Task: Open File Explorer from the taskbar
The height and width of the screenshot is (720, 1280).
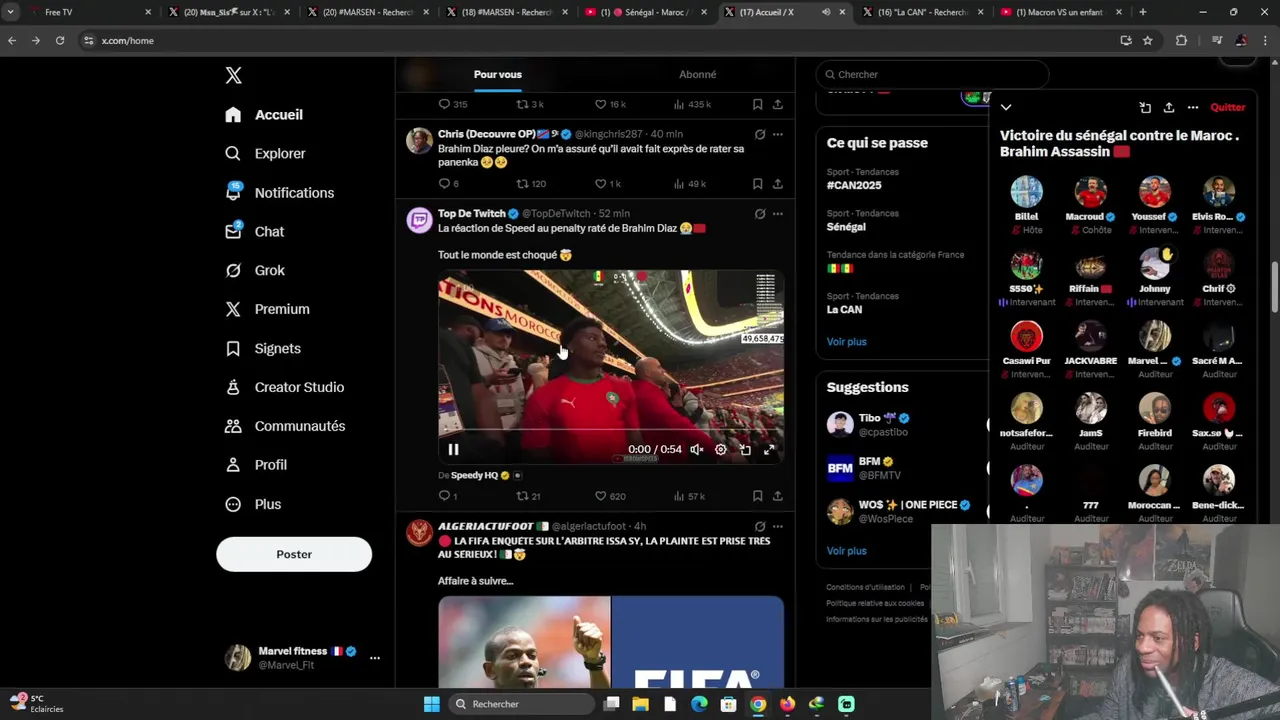Action: pyautogui.click(x=641, y=704)
